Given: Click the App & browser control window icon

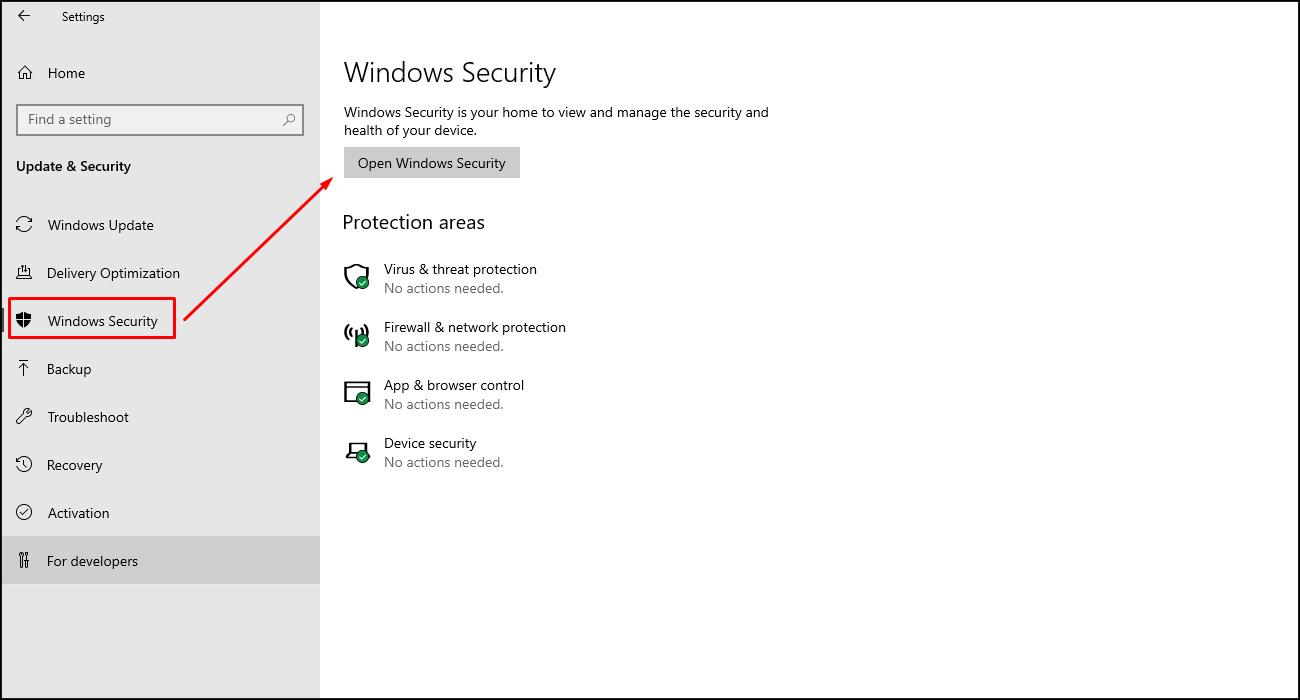Looking at the screenshot, I should [357, 393].
